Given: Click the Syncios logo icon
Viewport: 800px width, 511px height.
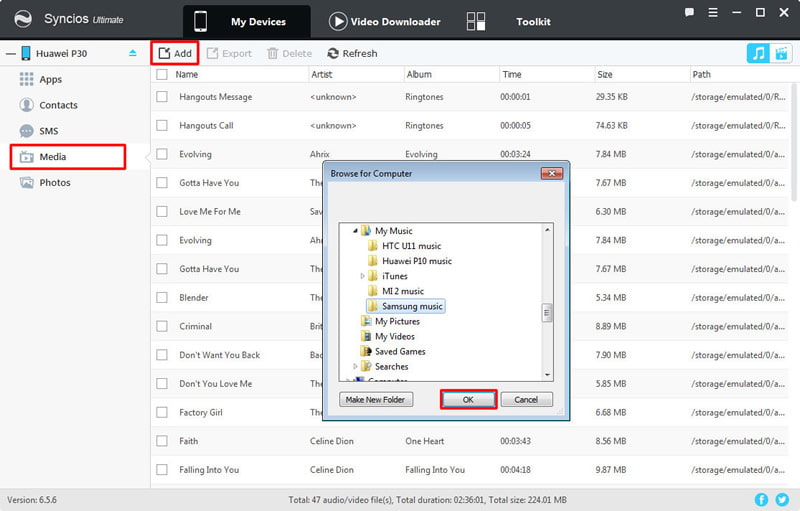Looking at the screenshot, I should (x=22, y=19).
